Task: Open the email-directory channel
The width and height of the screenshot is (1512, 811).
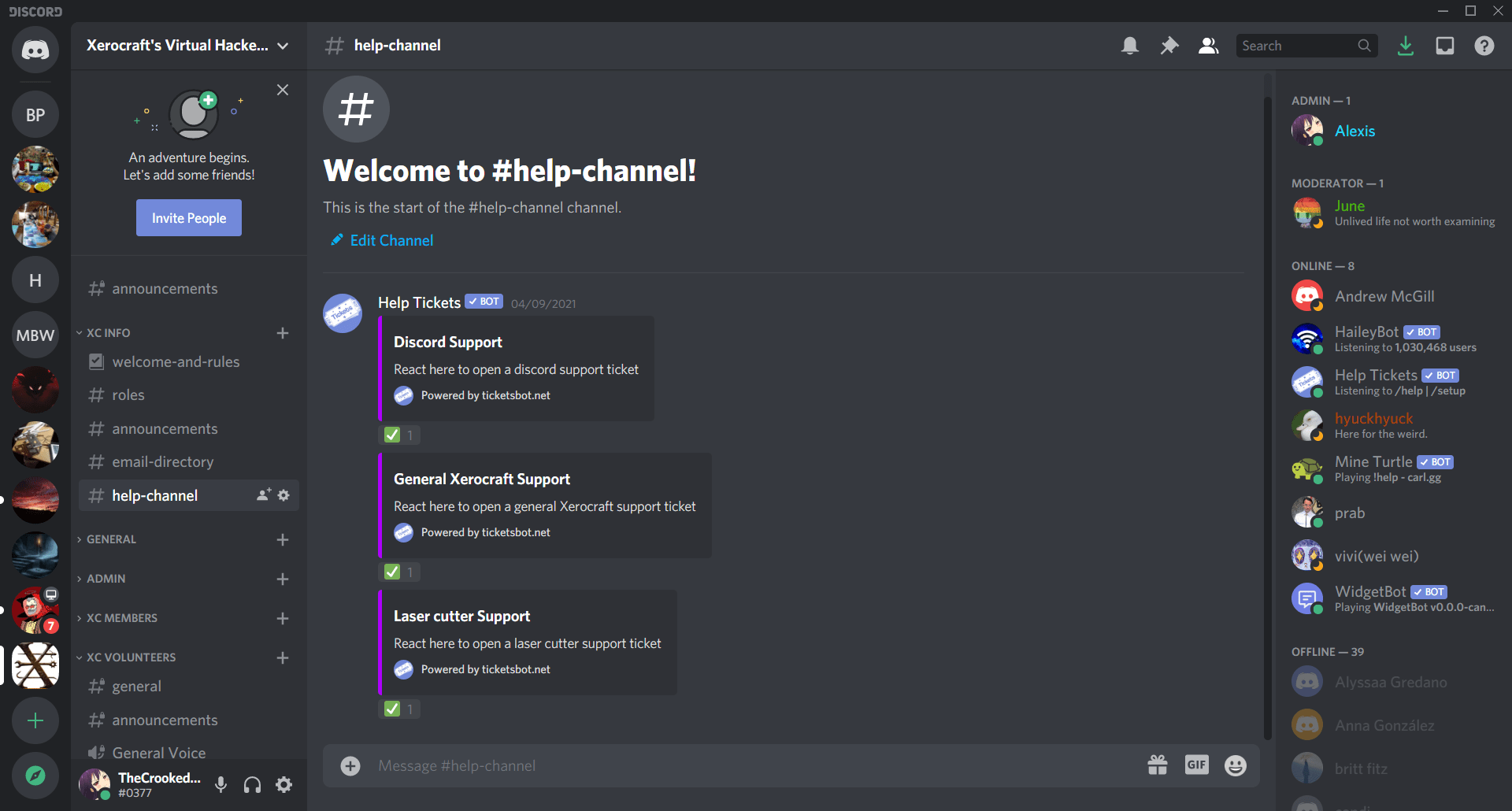Action: point(189,462)
